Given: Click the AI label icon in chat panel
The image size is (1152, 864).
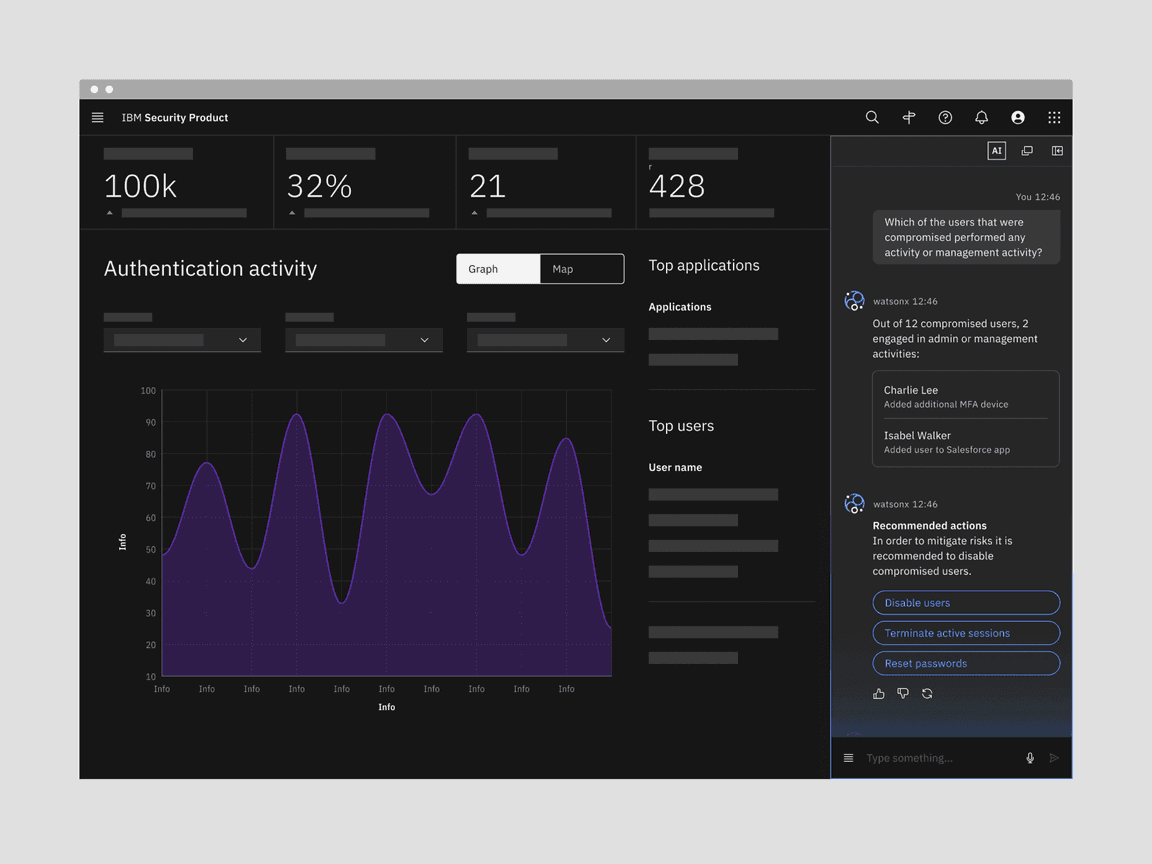Looking at the screenshot, I should (996, 150).
